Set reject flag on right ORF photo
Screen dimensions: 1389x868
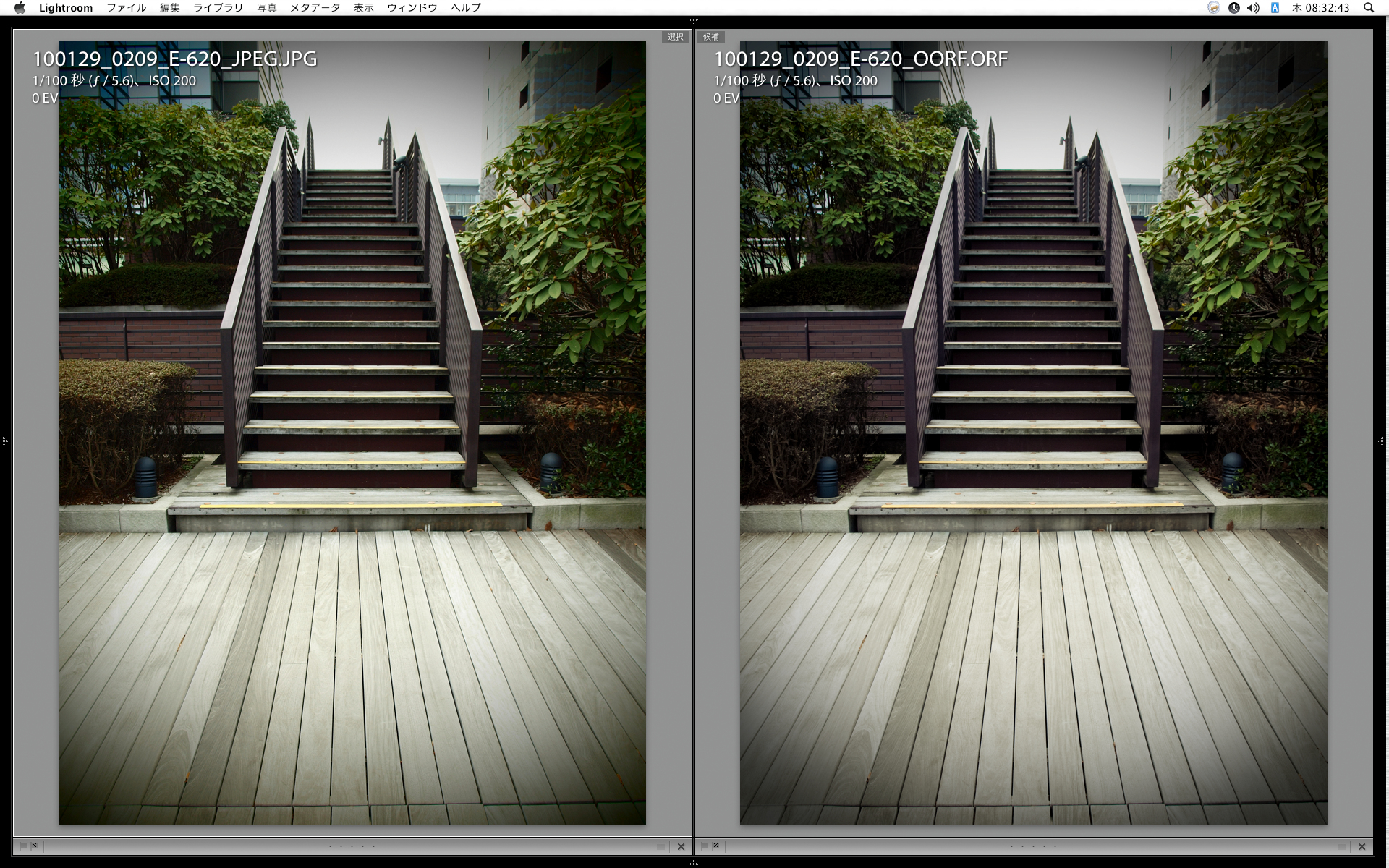click(715, 846)
